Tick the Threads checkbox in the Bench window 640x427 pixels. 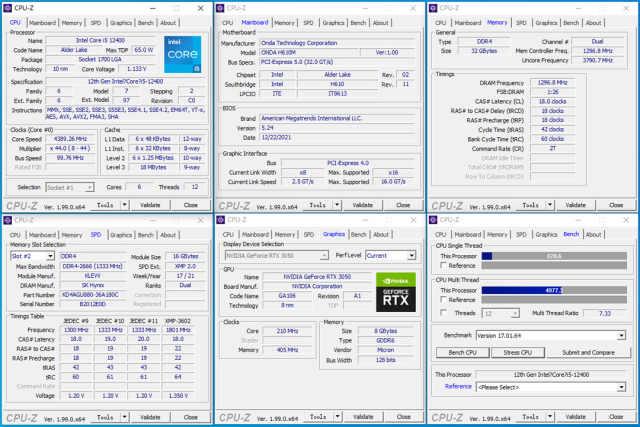click(444, 313)
